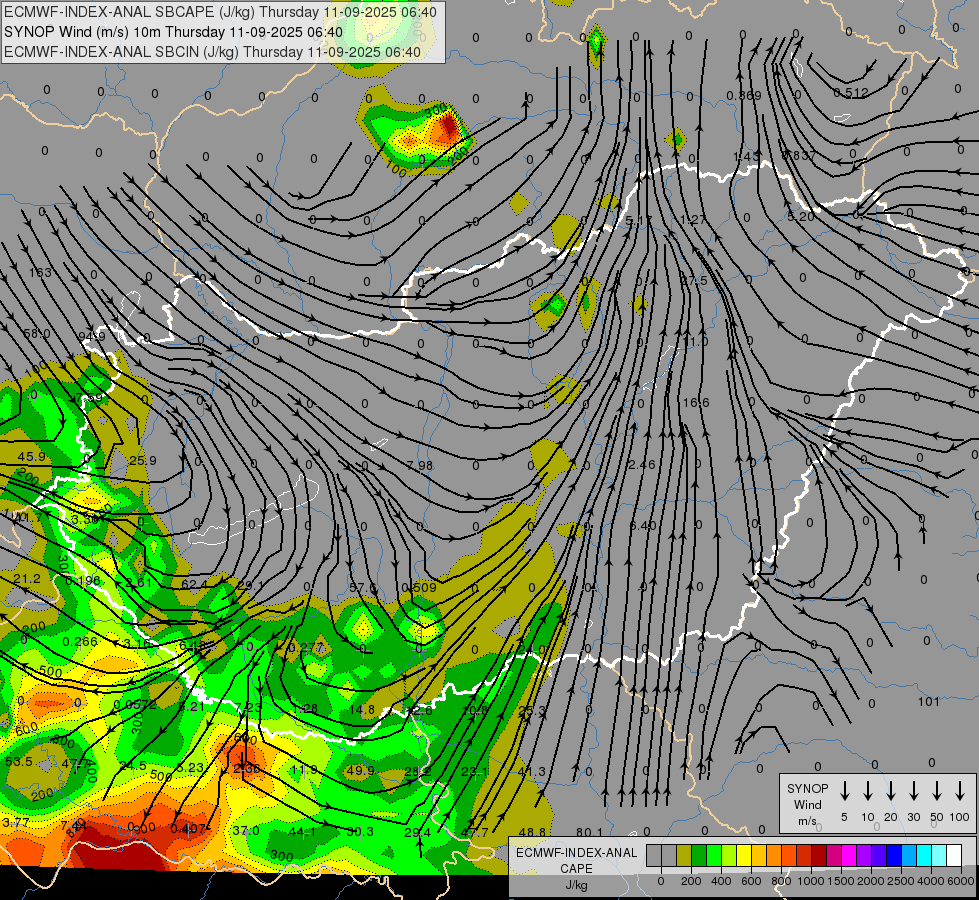
Task: Click the 0.369 value on the map
Action: [744, 96]
